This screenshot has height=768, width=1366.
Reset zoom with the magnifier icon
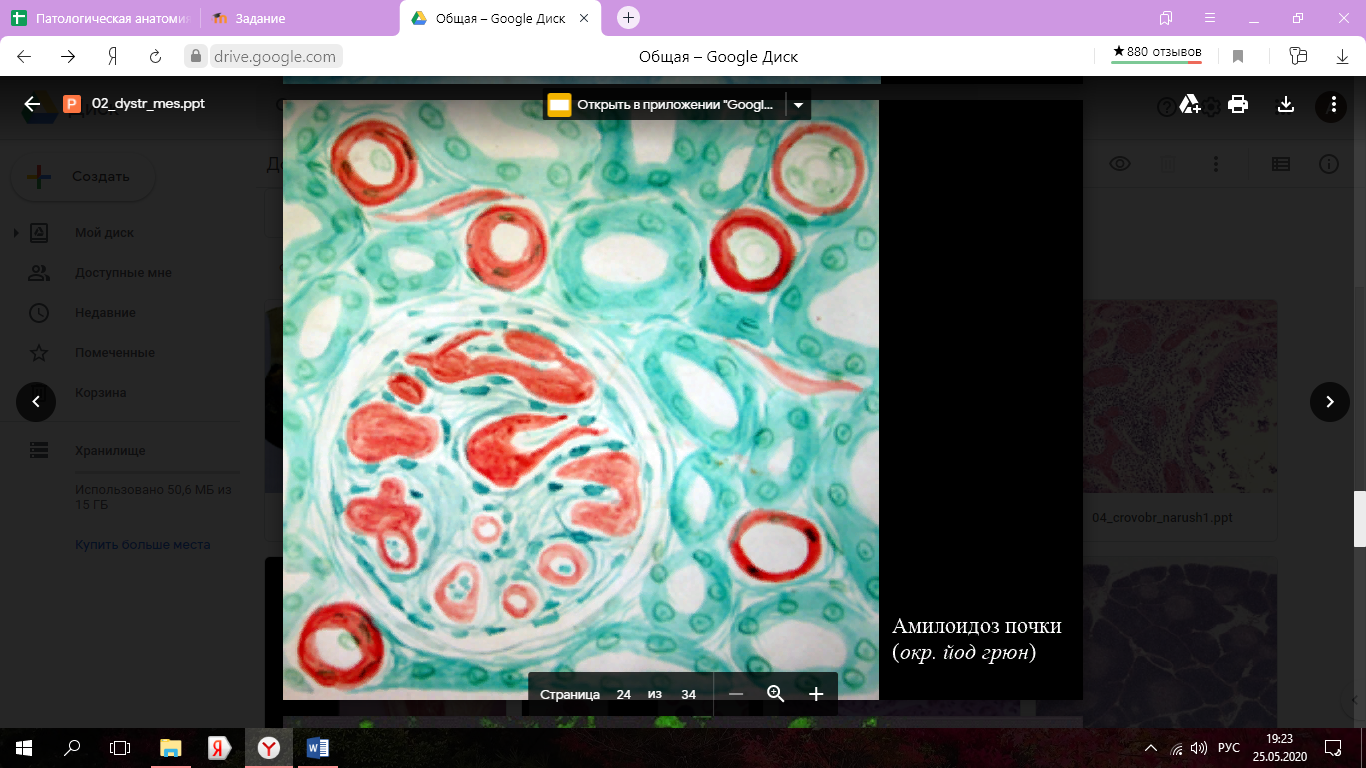click(776, 694)
